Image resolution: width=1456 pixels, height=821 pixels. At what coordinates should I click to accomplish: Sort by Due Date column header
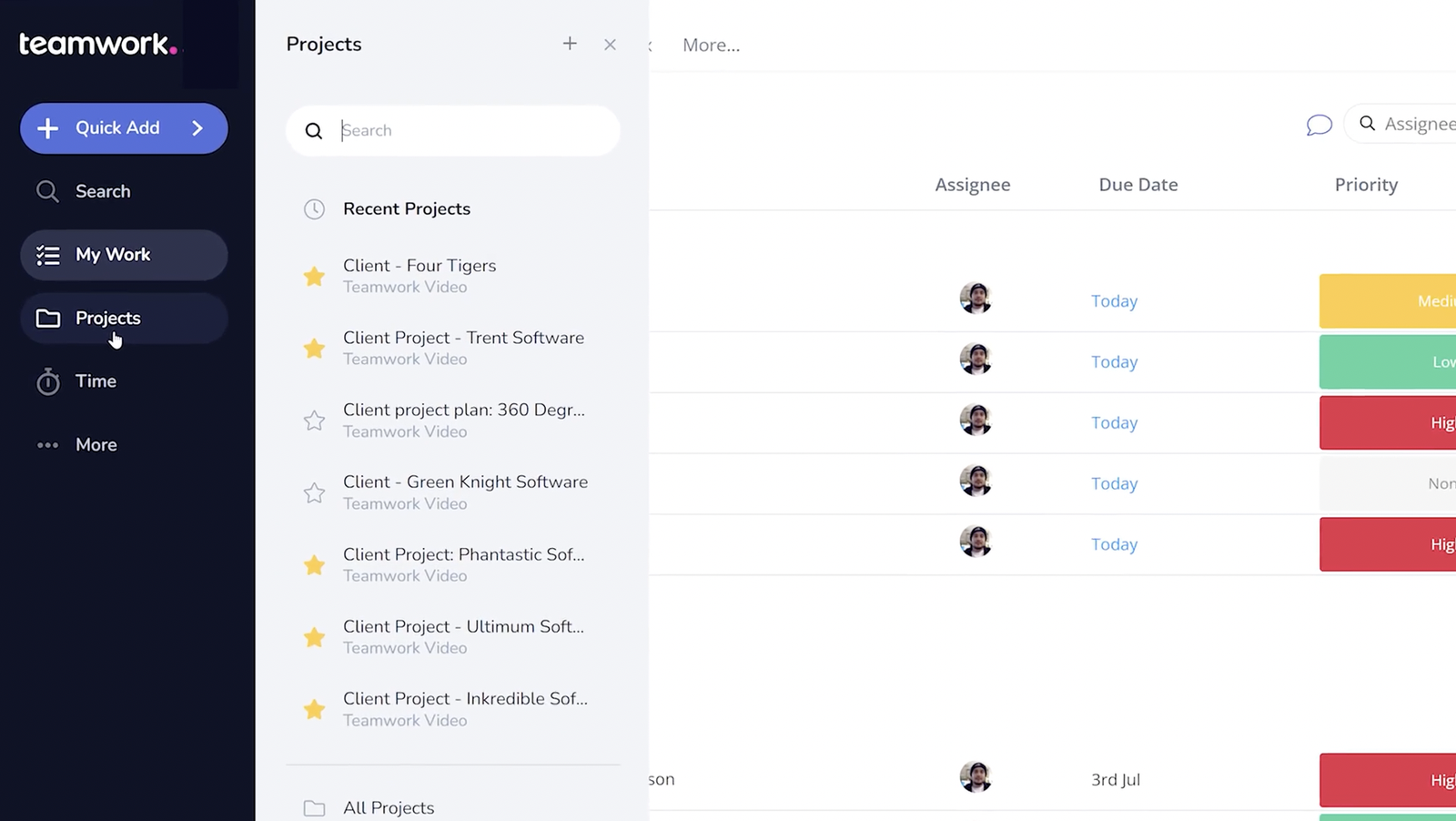(1138, 185)
